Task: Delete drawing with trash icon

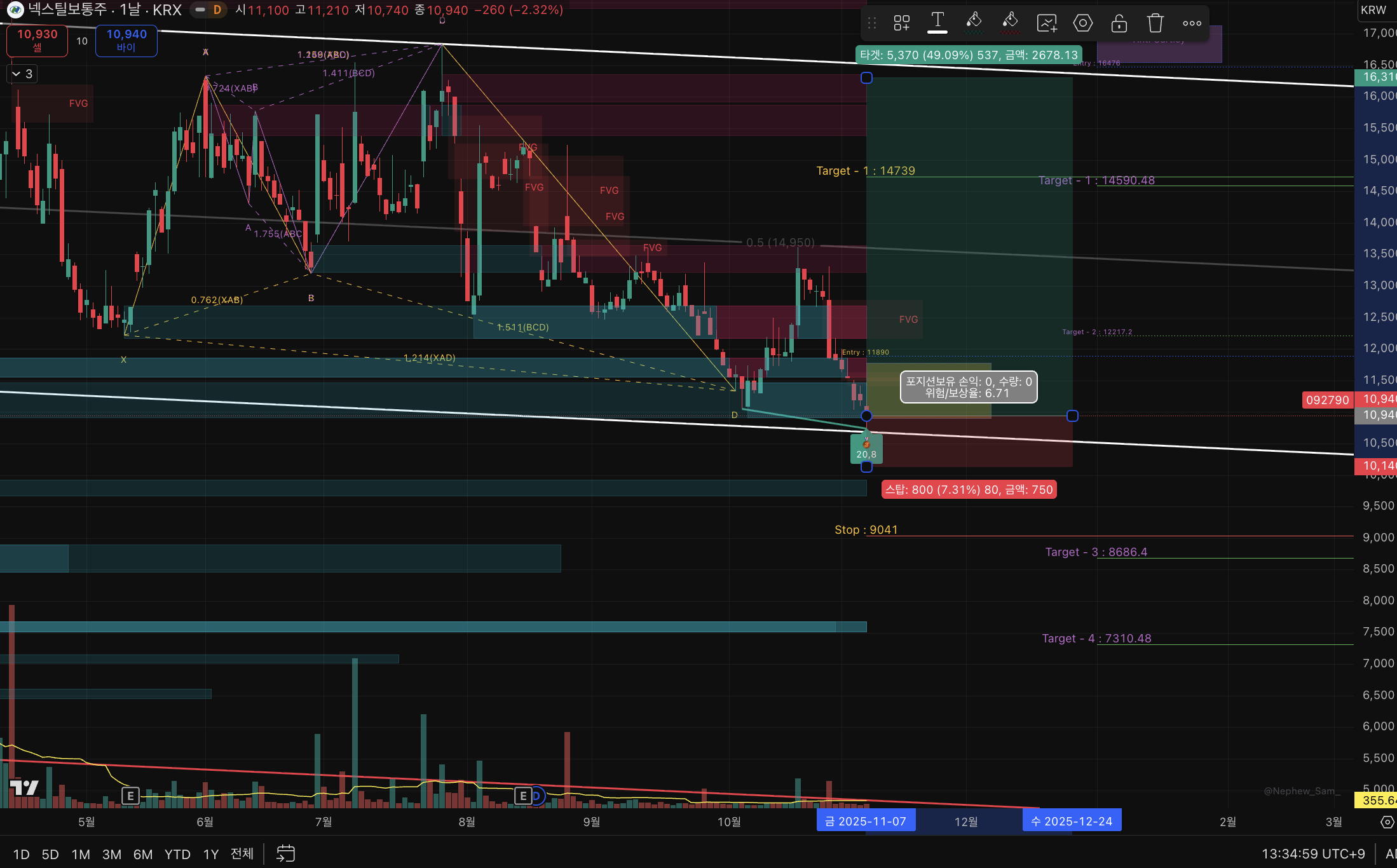Action: (1155, 24)
